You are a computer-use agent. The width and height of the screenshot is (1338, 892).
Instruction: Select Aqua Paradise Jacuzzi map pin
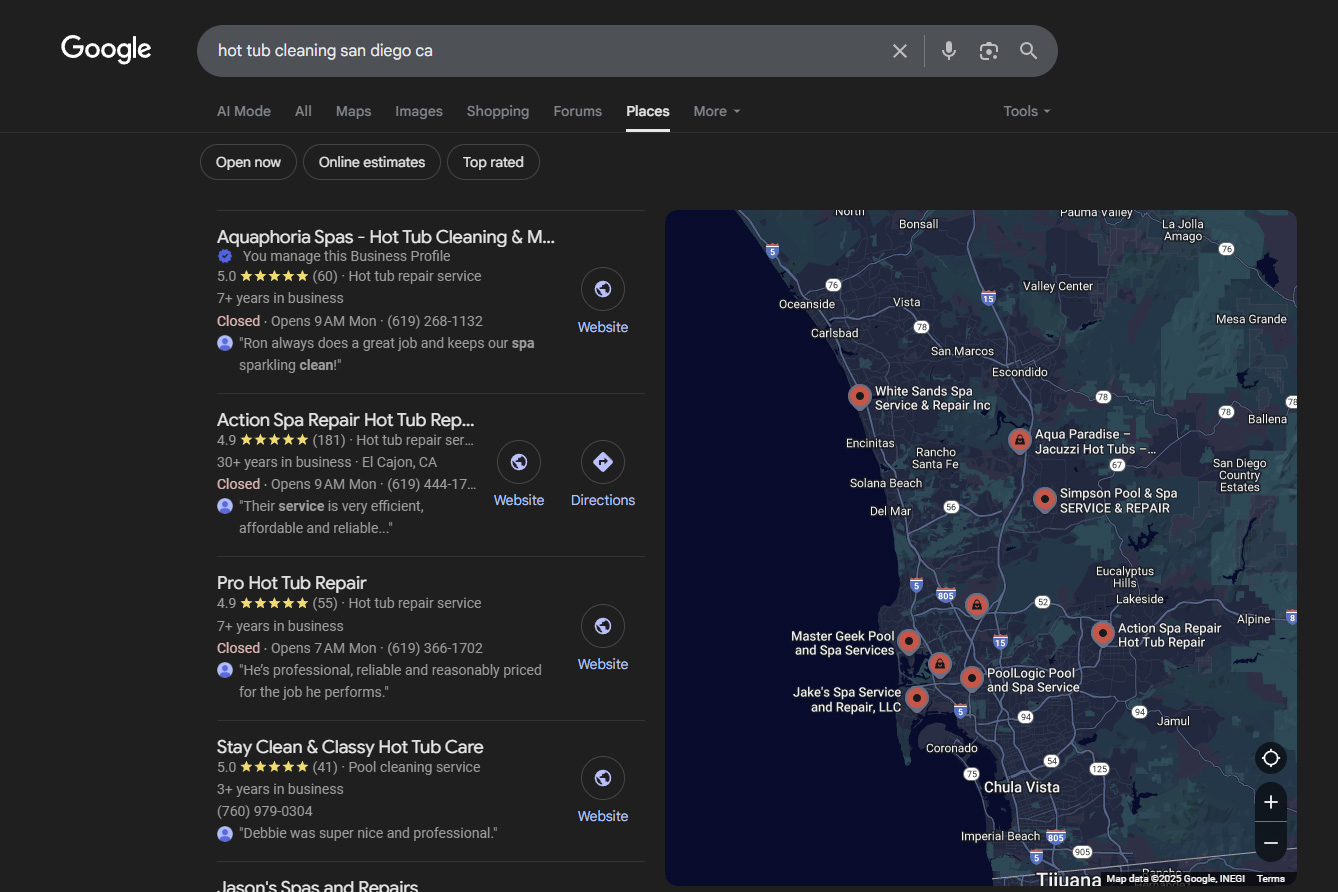(x=1019, y=440)
